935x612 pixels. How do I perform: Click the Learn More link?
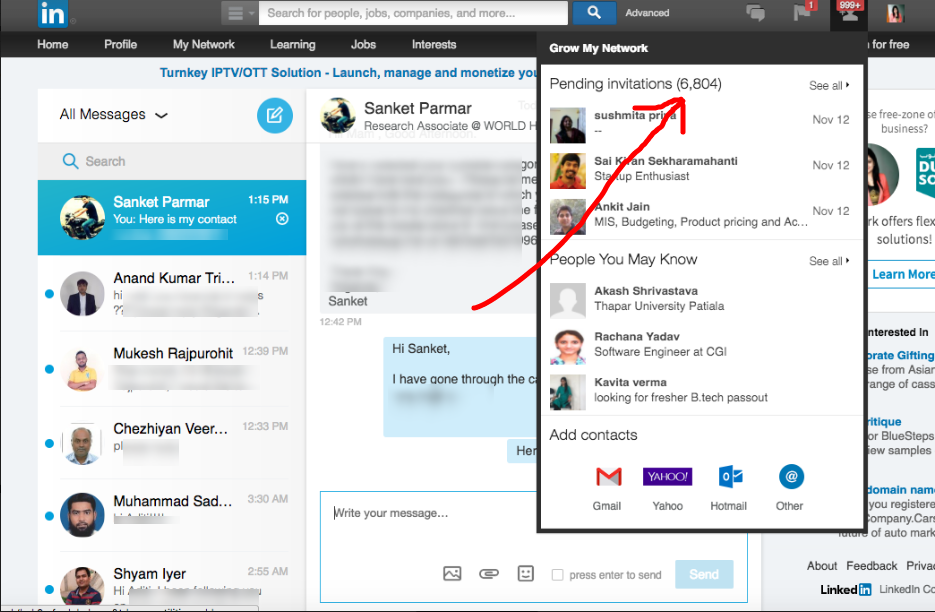[900, 274]
